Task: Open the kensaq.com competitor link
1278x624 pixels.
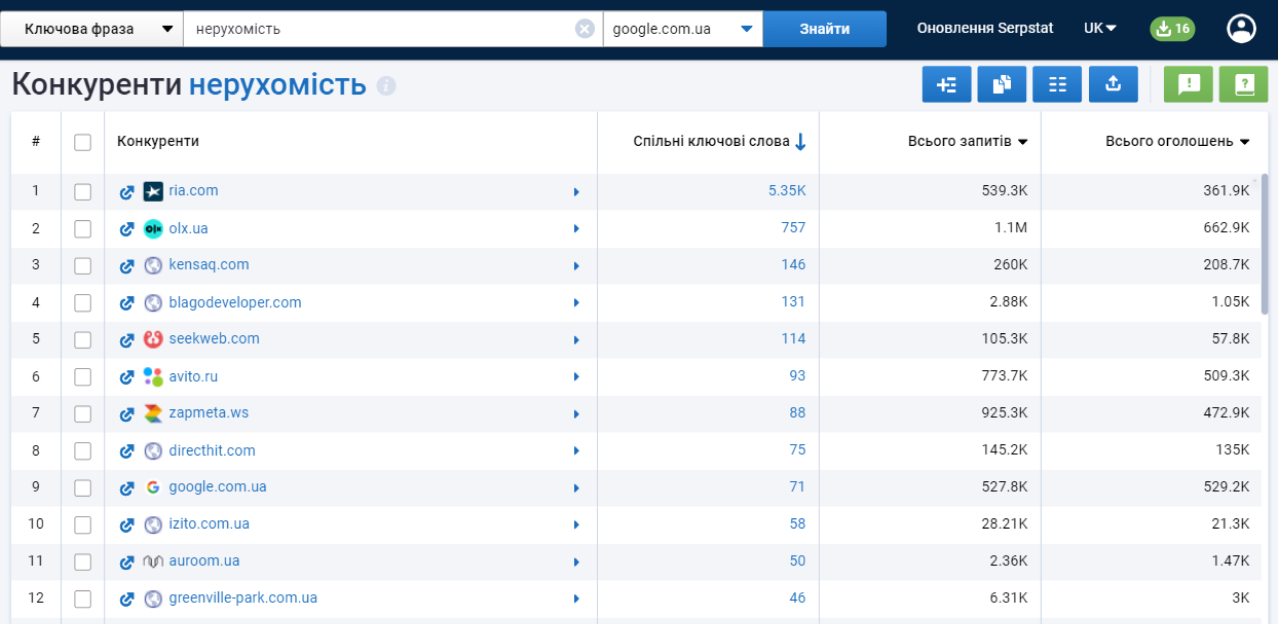Action: pos(209,265)
